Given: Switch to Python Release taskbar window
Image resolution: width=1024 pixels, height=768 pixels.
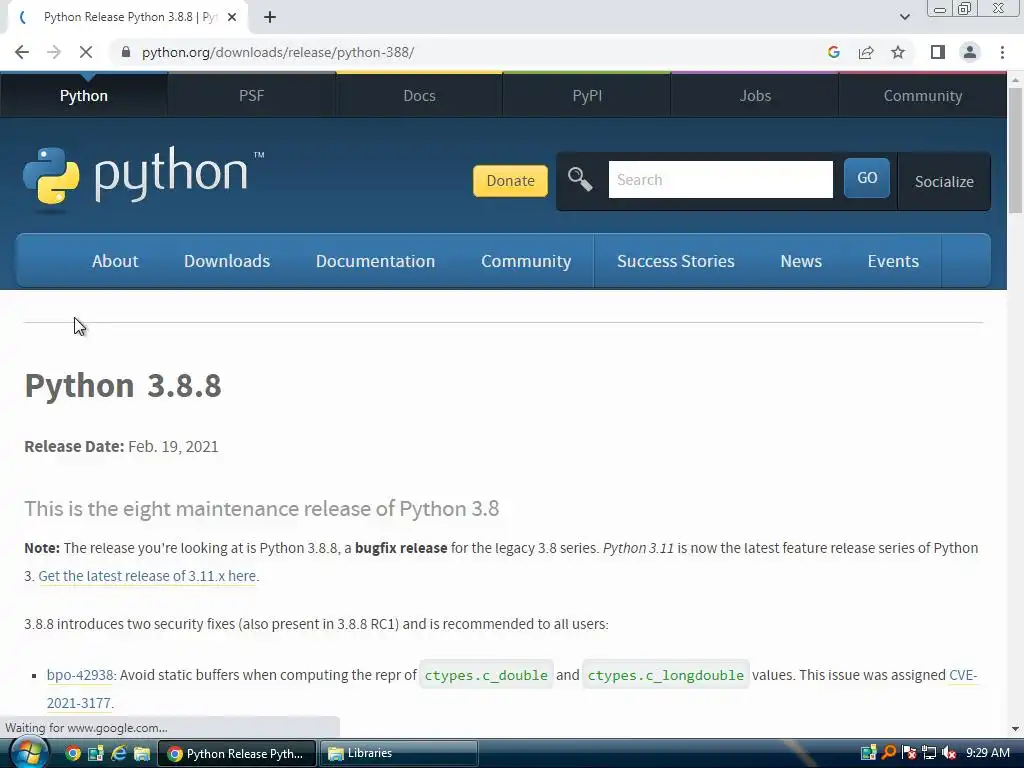Looking at the screenshot, I should pos(236,754).
